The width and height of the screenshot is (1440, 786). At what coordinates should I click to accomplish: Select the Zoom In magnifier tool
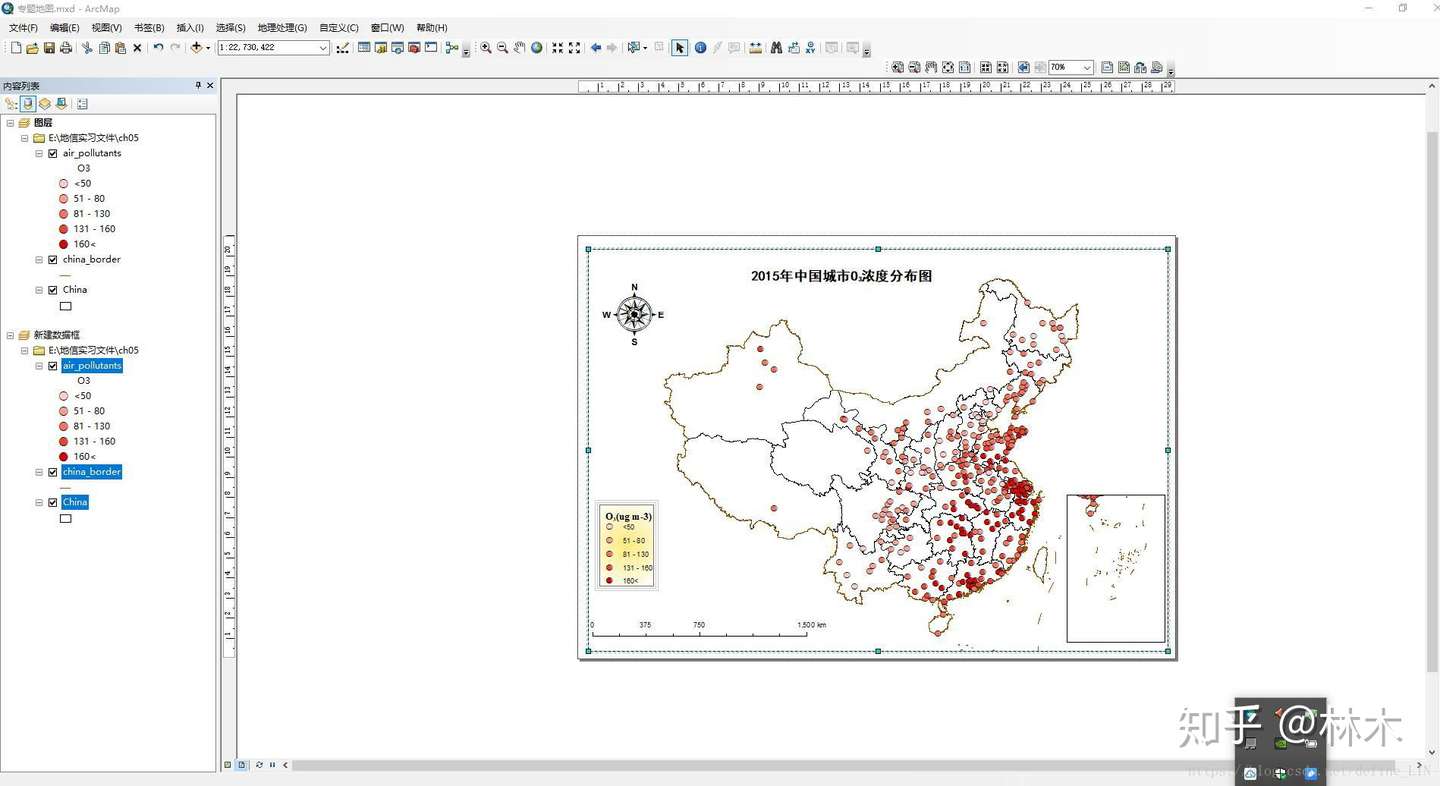click(x=486, y=48)
